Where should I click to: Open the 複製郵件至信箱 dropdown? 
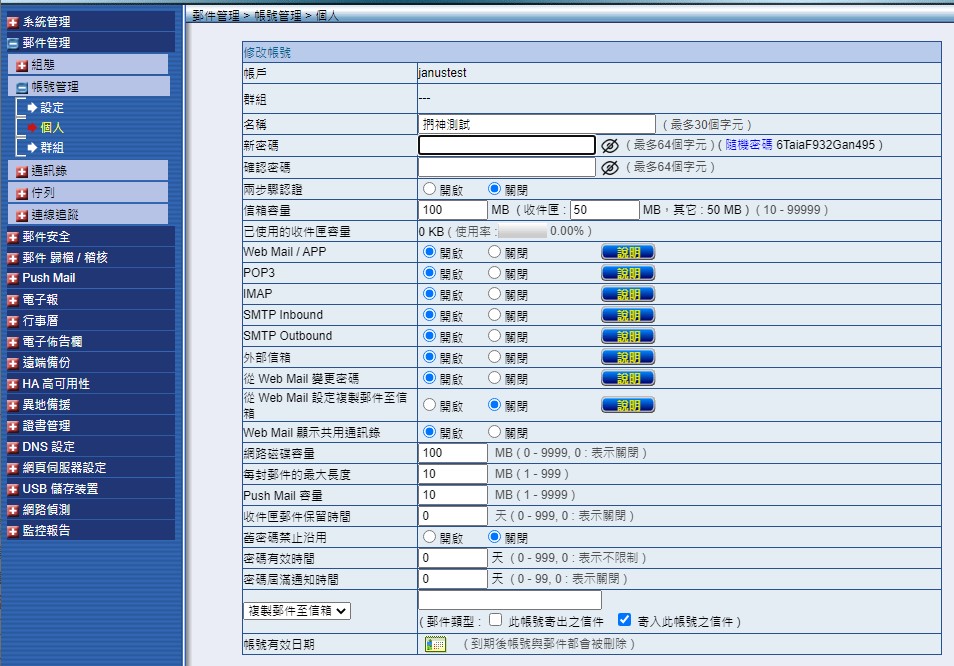[297, 610]
